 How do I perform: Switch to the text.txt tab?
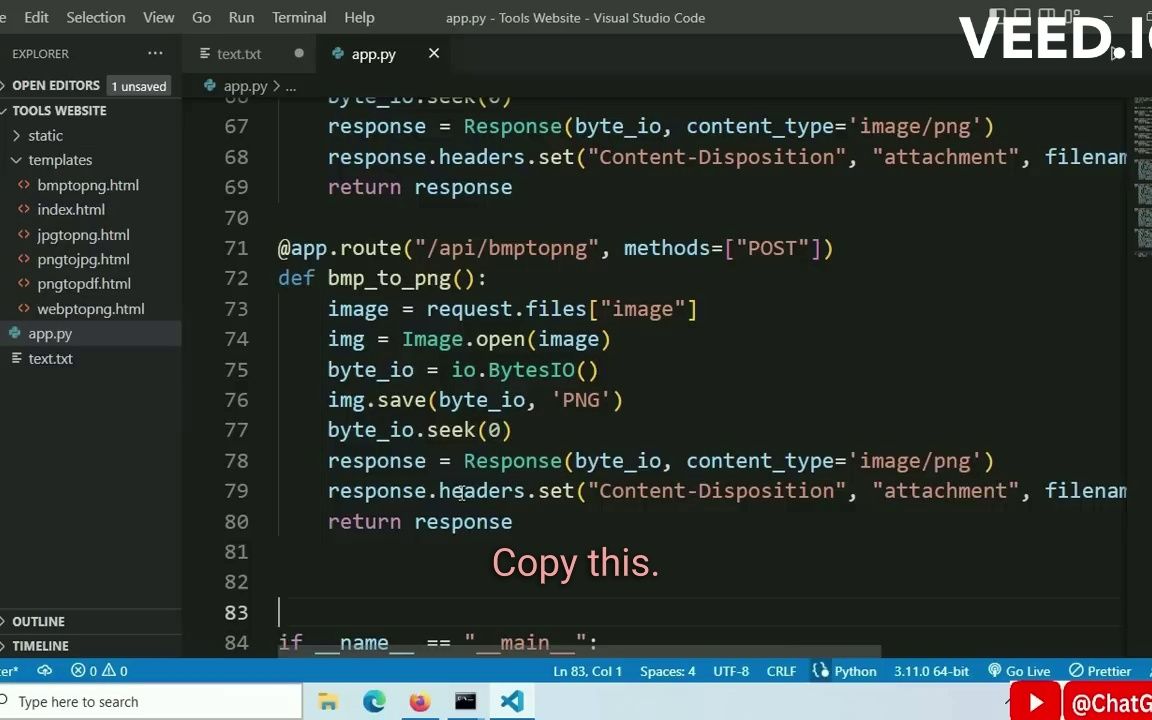(x=239, y=54)
